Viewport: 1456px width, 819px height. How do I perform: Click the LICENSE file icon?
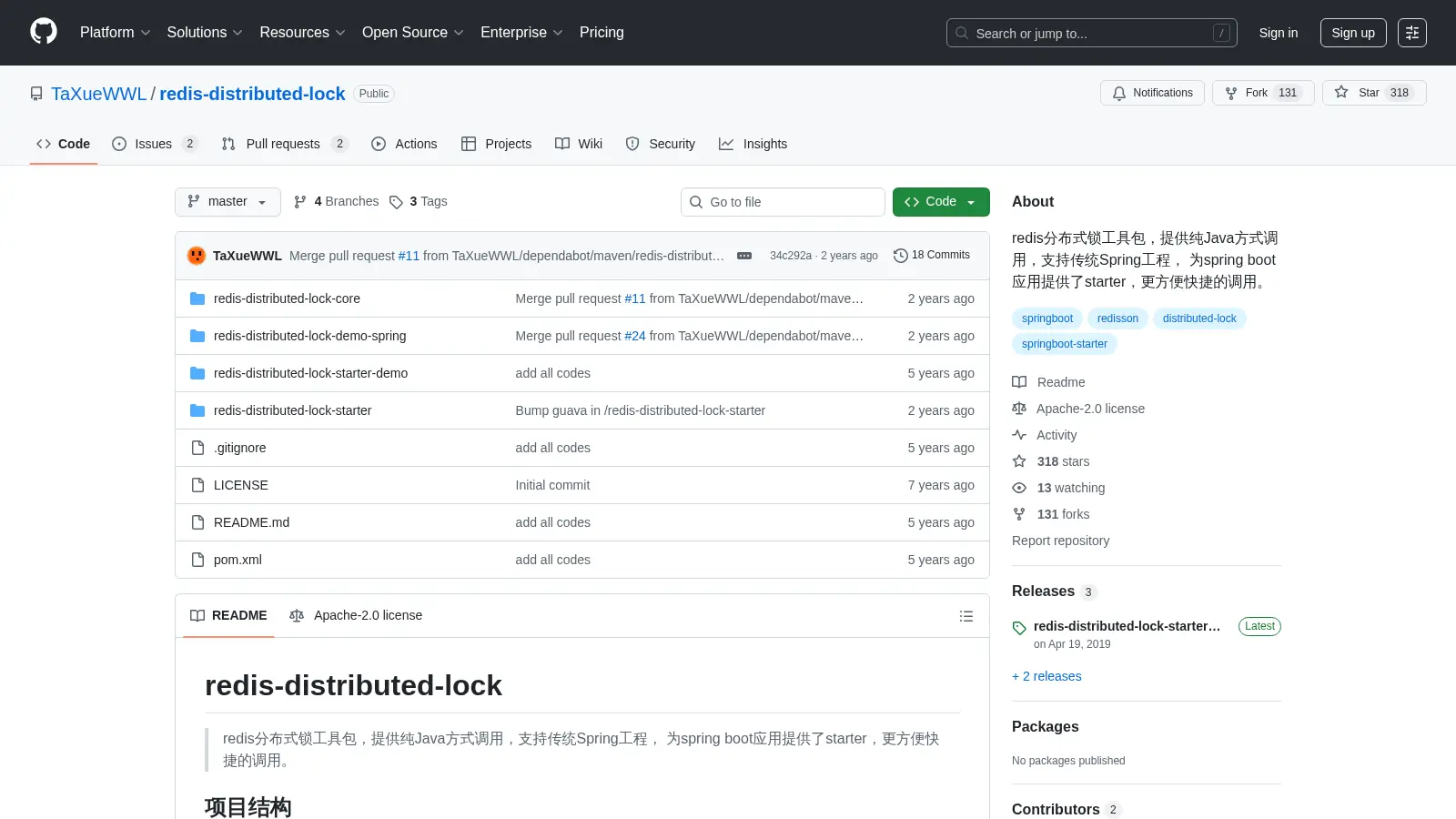coord(197,485)
